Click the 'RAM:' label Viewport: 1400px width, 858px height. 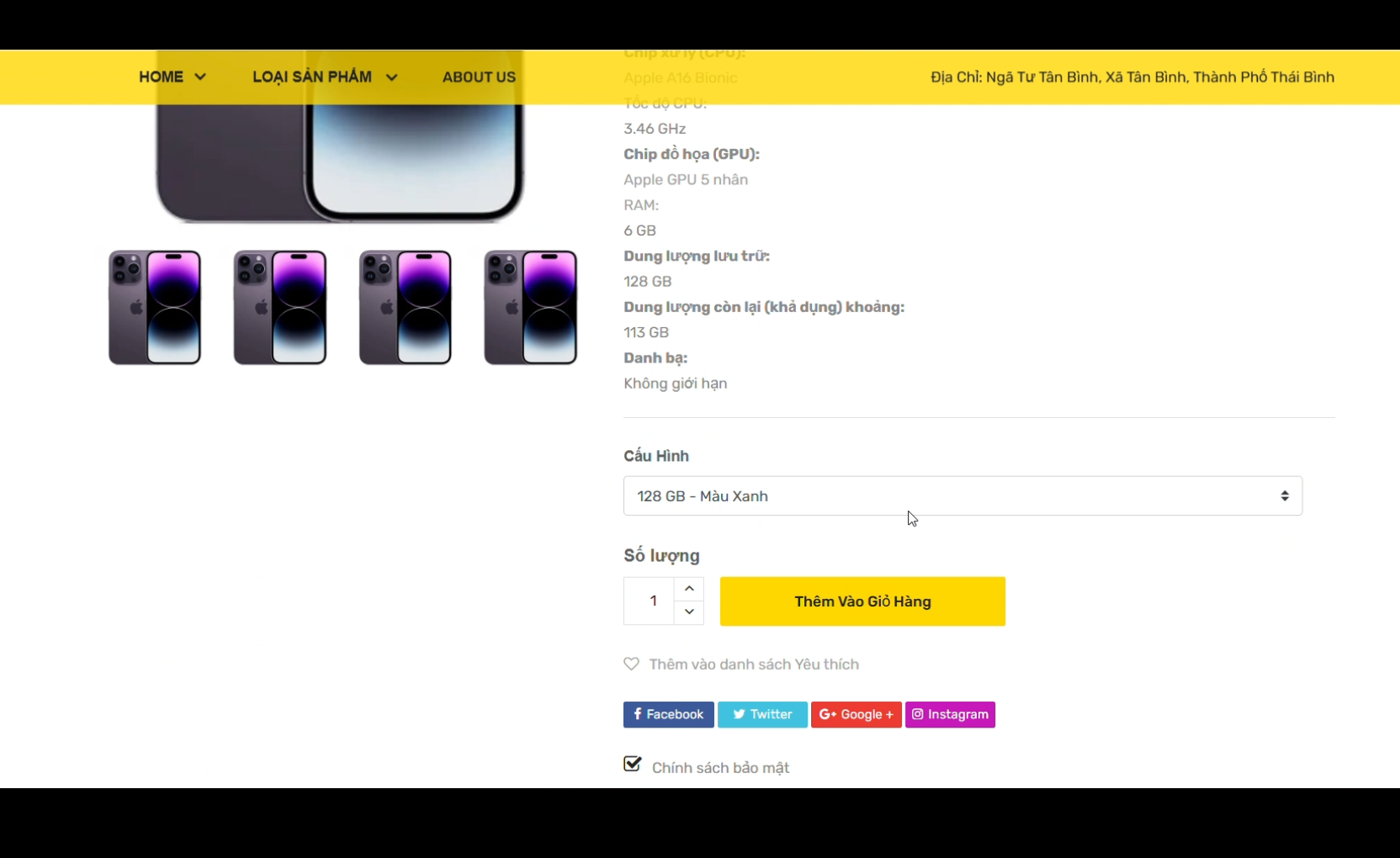[641, 205]
